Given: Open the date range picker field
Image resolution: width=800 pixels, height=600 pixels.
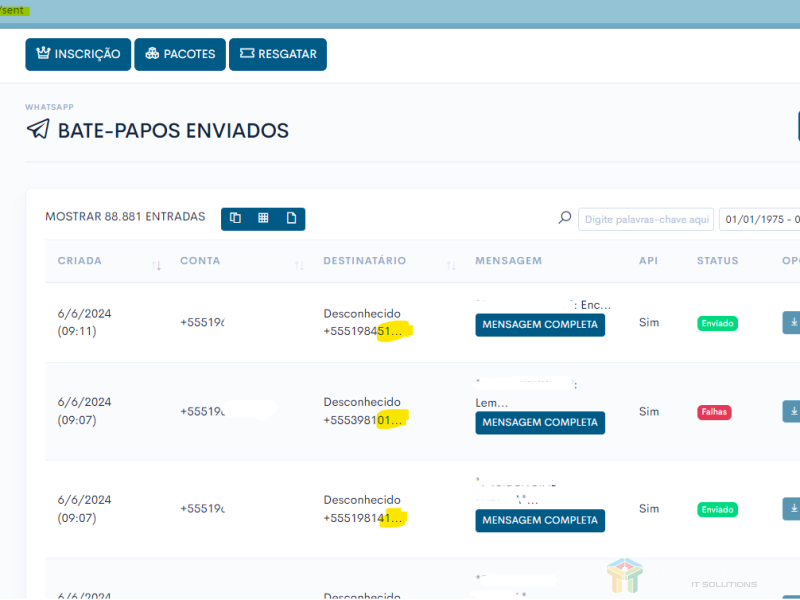Looking at the screenshot, I should click(x=761, y=219).
